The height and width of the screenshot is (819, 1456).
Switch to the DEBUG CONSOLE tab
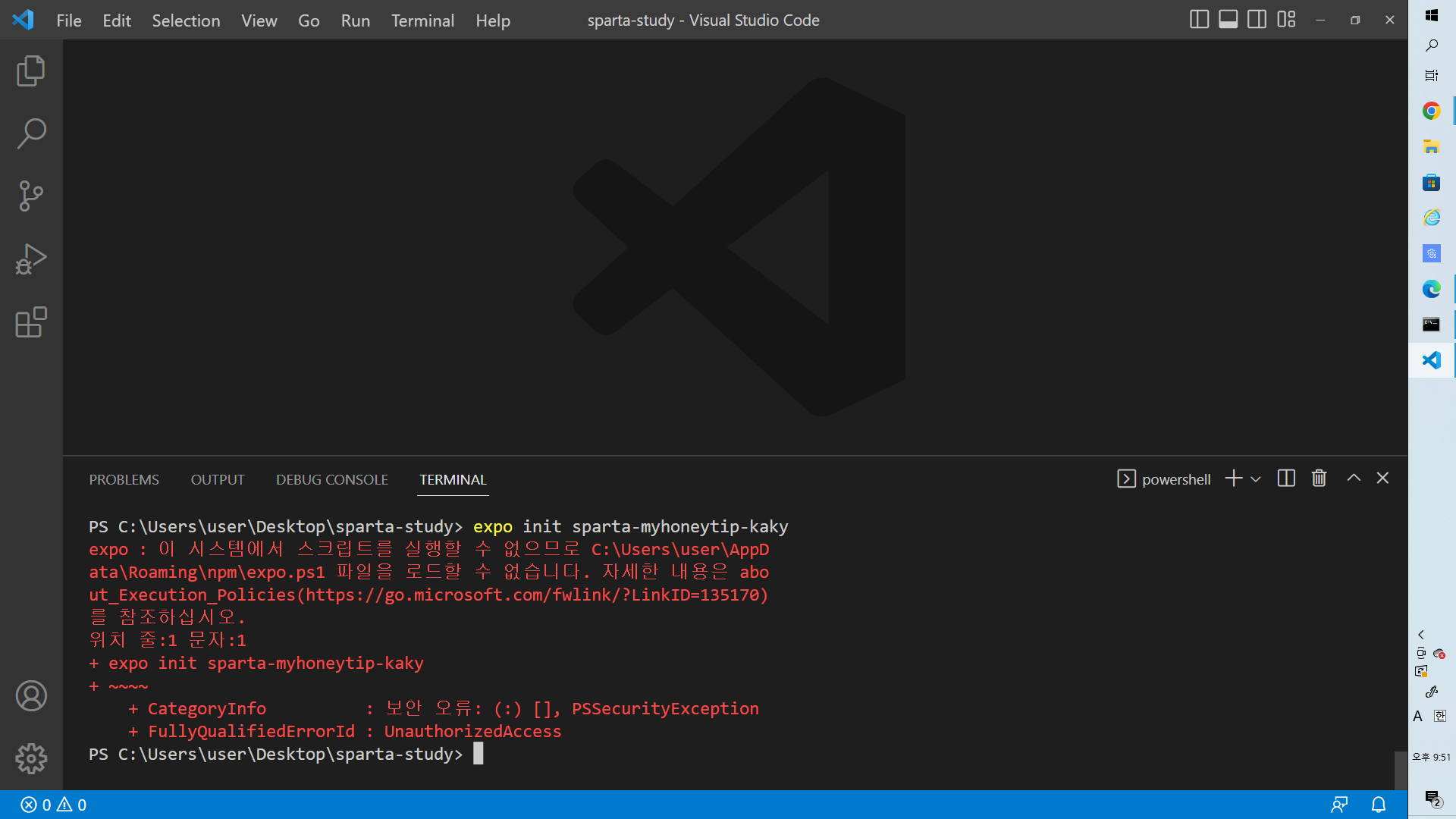tap(332, 480)
